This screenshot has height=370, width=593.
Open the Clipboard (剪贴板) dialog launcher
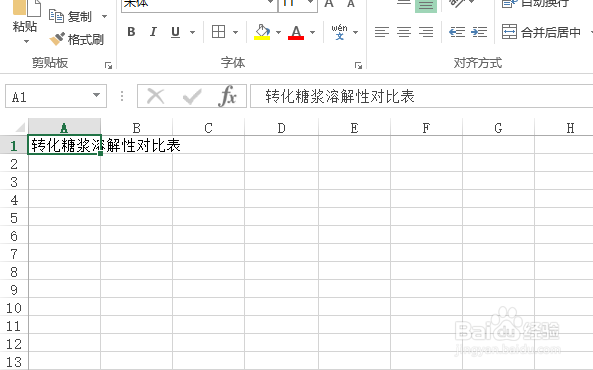pyautogui.click(x=109, y=66)
